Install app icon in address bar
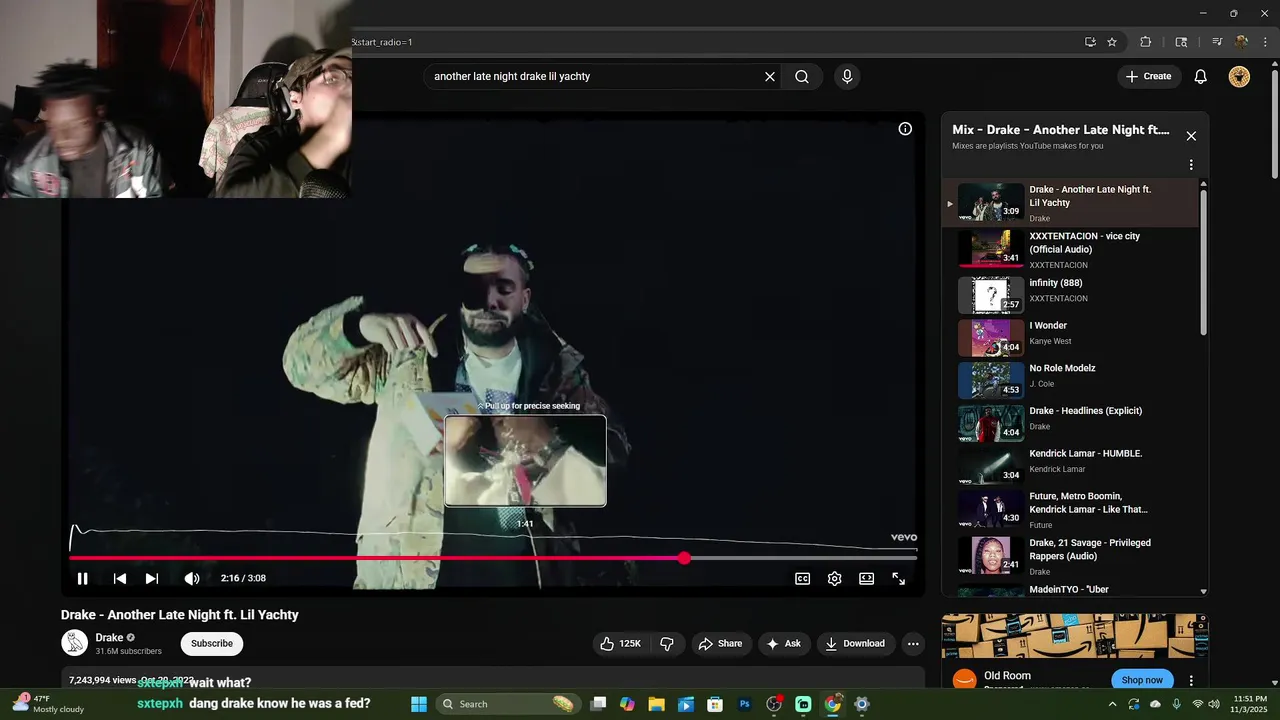The image size is (1280, 720). coord(1090,42)
